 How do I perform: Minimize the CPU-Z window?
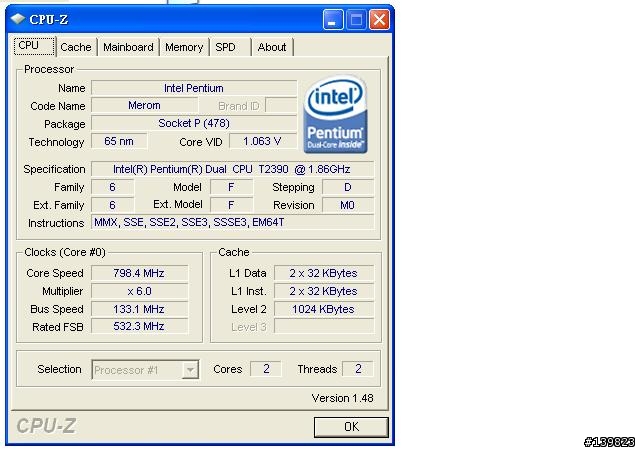333,19
